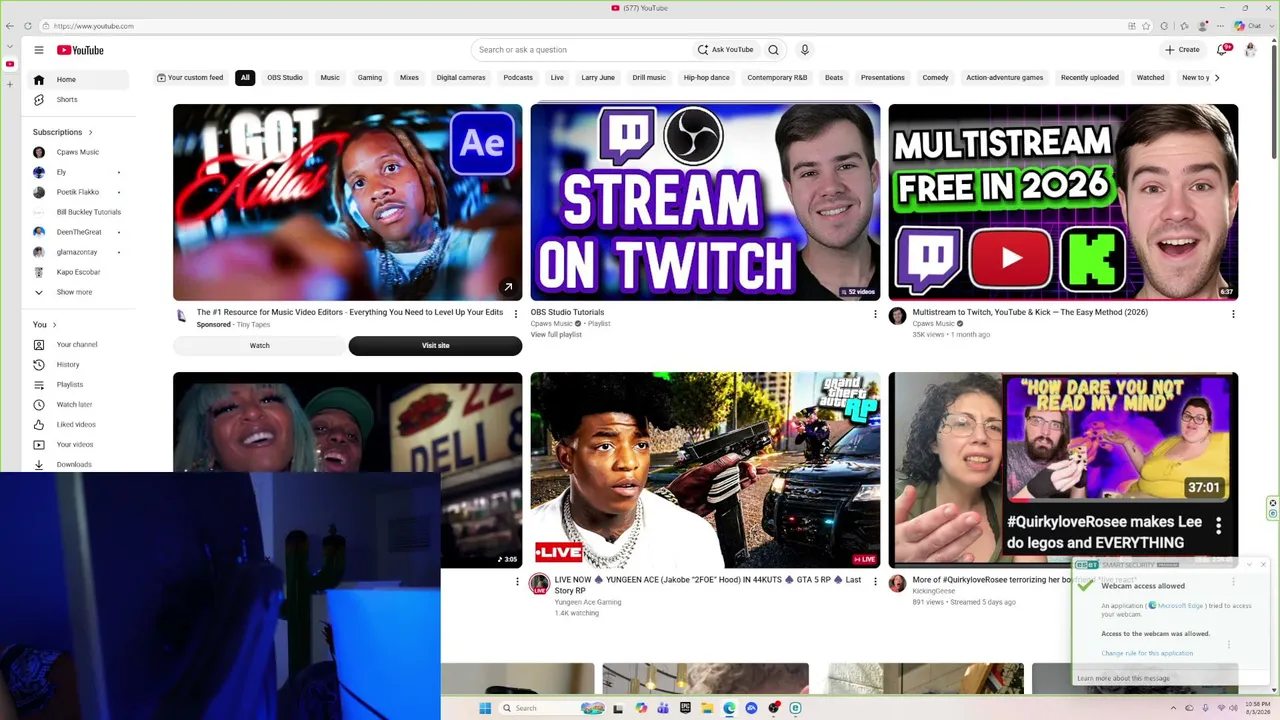
Task: Select the All filter chip
Action: click(x=245, y=77)
